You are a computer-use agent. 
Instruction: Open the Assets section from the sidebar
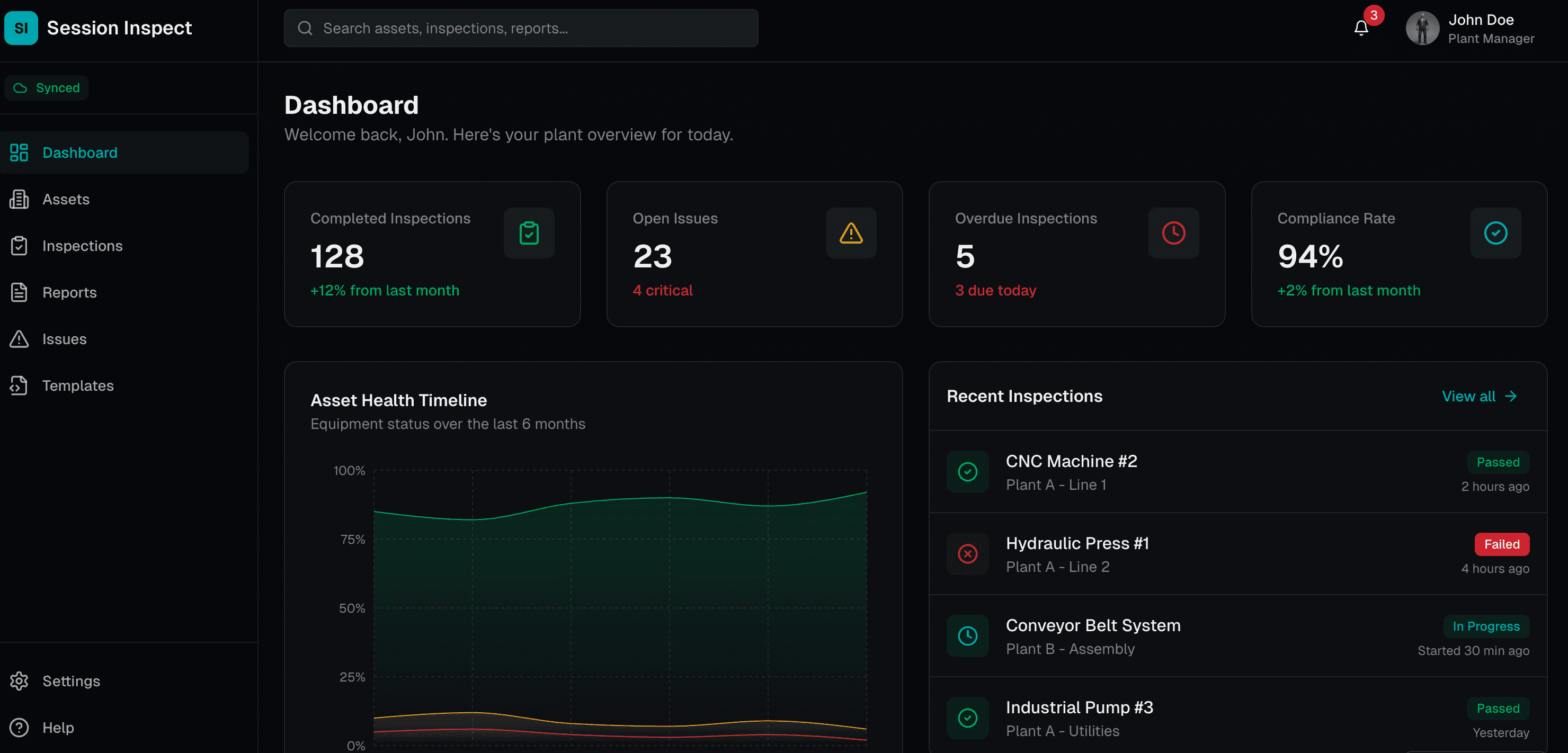pos(65,199)
